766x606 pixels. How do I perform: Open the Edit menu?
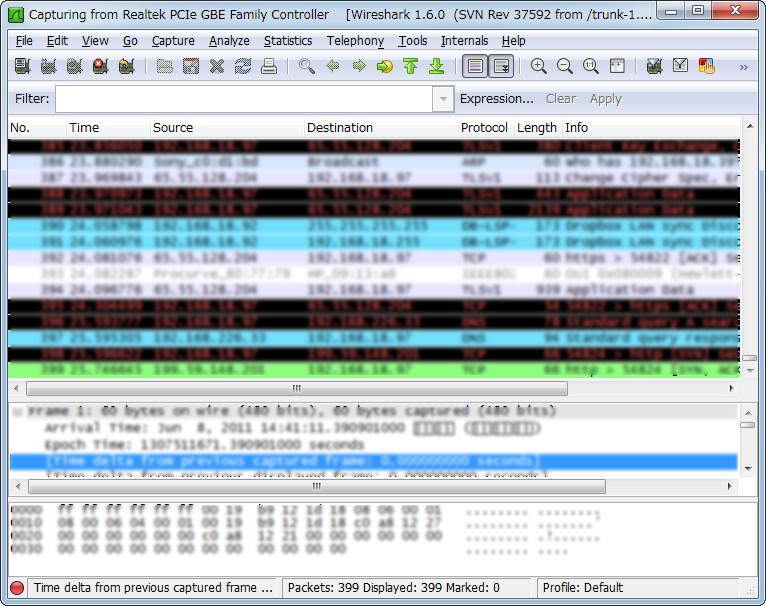click(x=57, y=41)
